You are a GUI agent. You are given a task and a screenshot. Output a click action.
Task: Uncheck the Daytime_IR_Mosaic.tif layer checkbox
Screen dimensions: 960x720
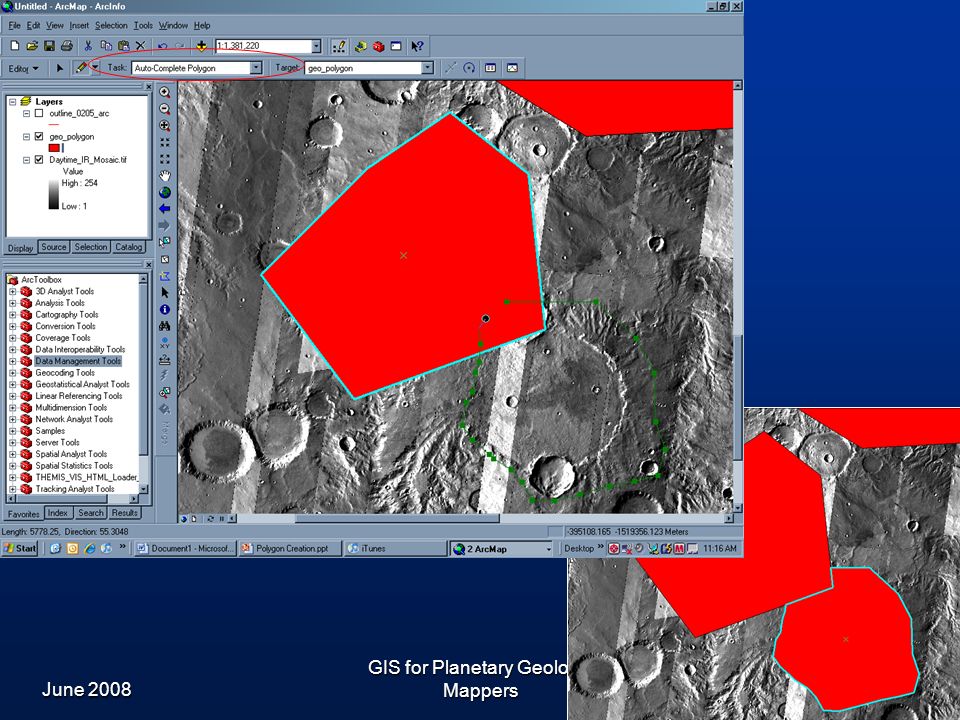(x=39, y=160)
